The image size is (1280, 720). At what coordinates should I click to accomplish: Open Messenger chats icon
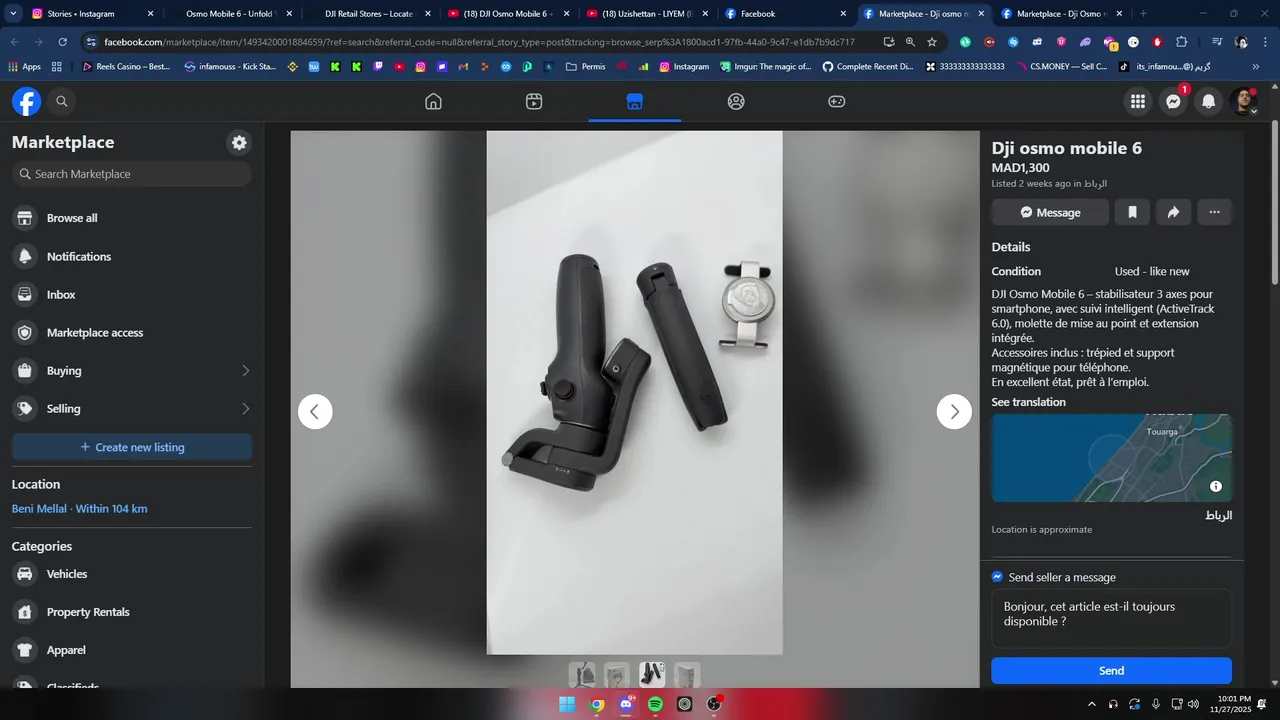(1173, 101)
